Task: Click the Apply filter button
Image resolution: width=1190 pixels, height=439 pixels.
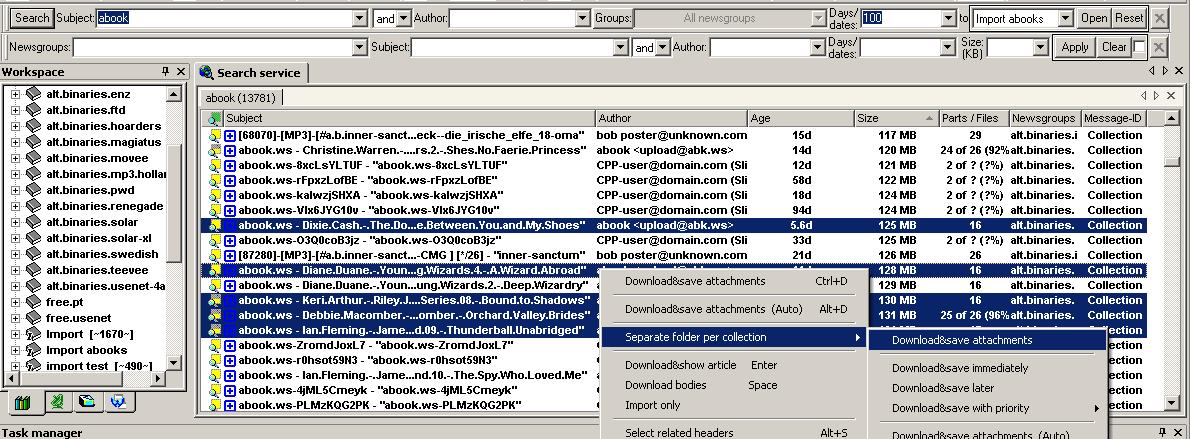Action: 1075,47
